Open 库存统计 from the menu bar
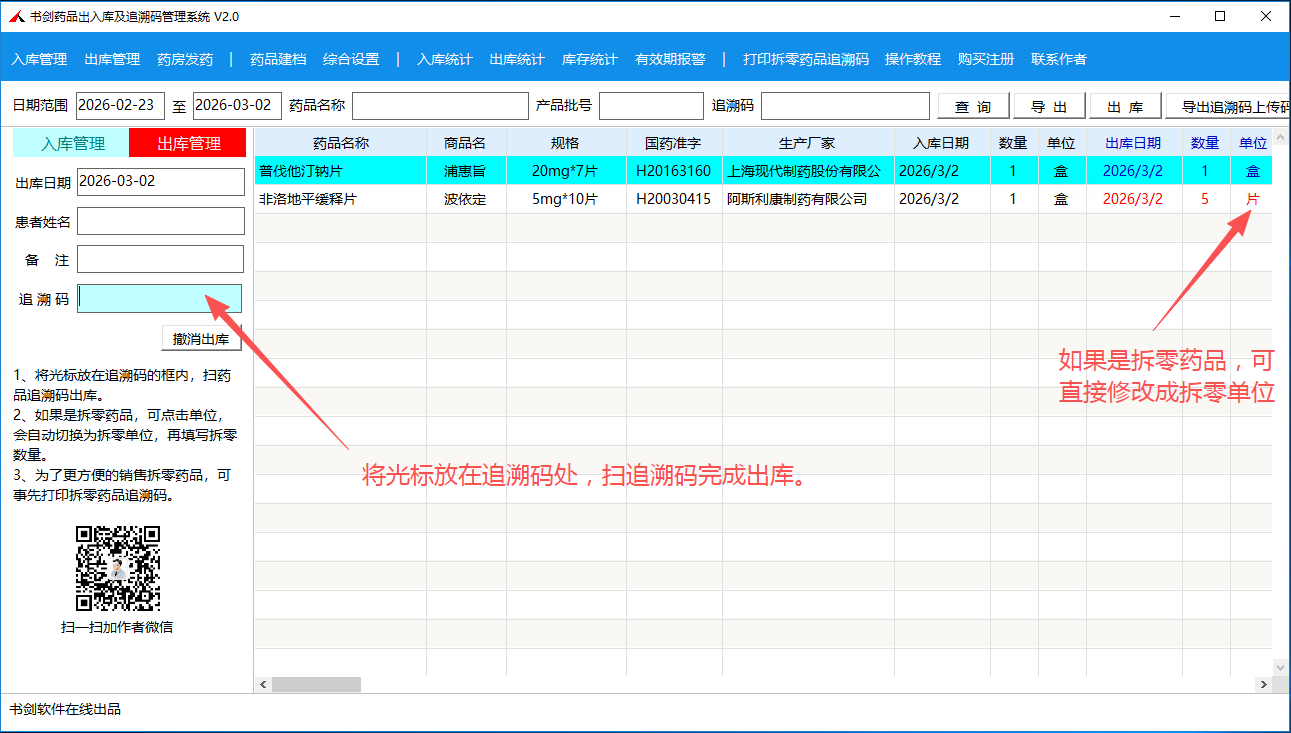Screen dimensions: 1291x733 (x=590, y=59)
